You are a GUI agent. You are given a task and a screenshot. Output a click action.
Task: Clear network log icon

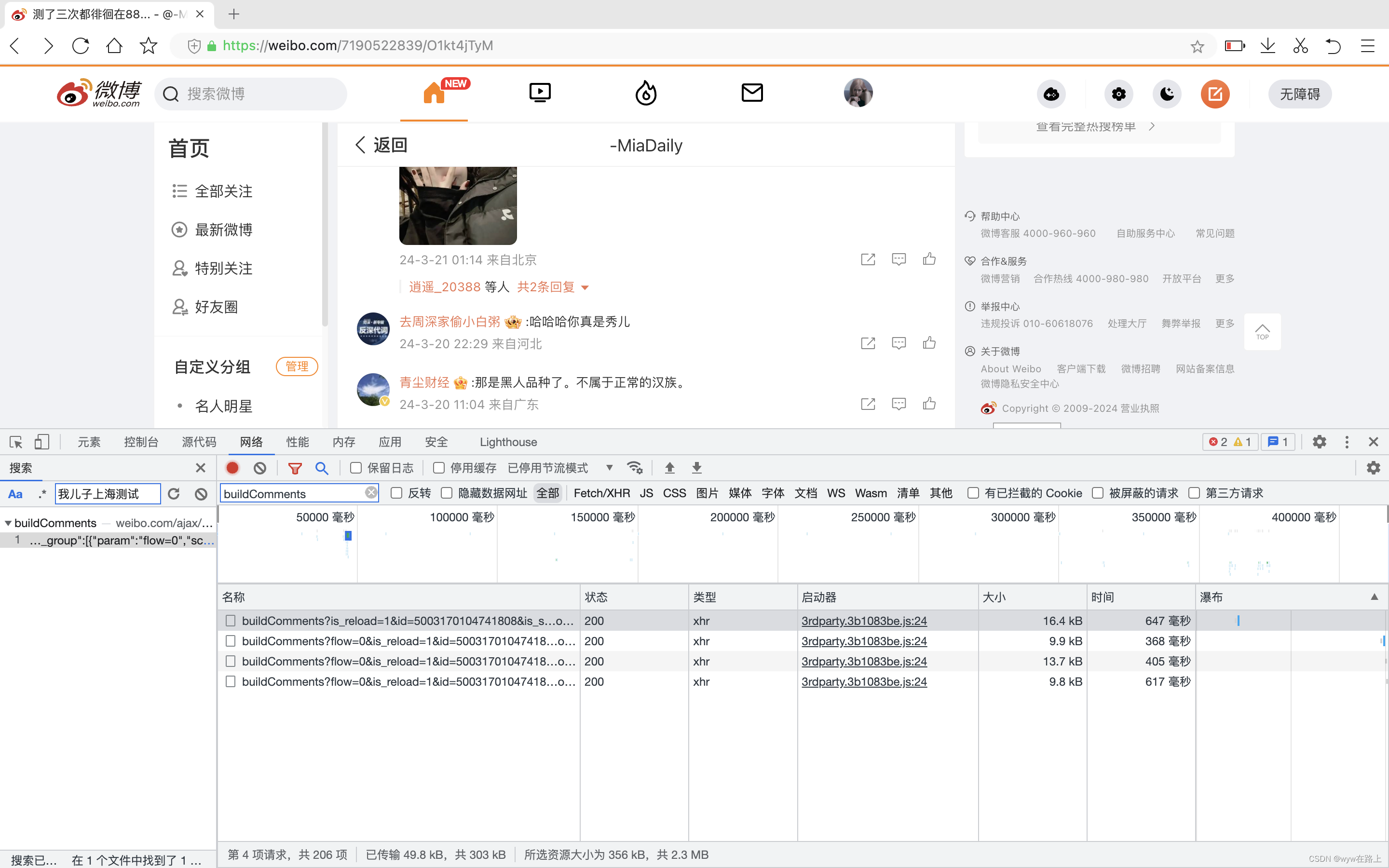tap(260, 468)
